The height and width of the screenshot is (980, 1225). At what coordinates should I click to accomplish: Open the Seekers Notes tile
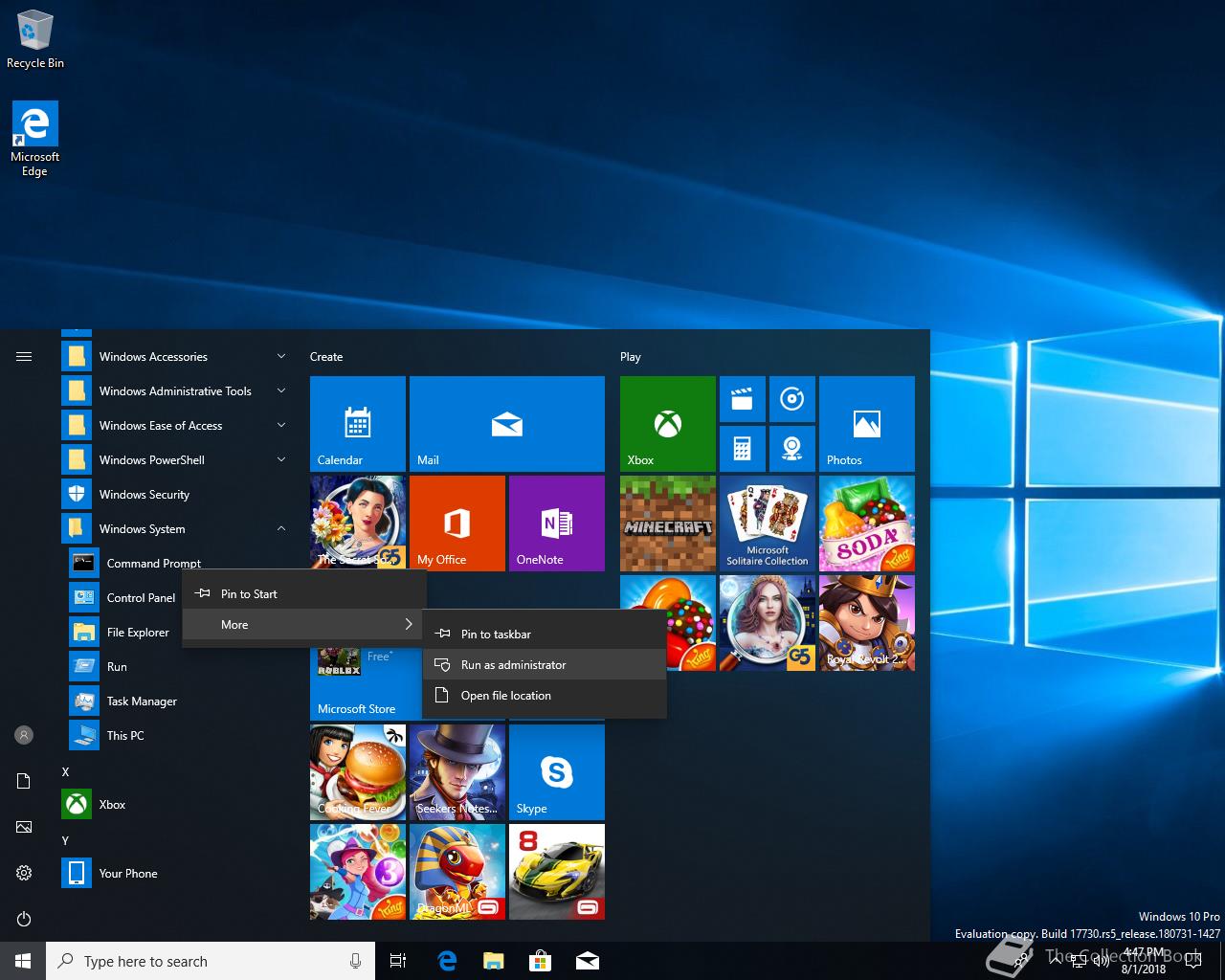457,772
